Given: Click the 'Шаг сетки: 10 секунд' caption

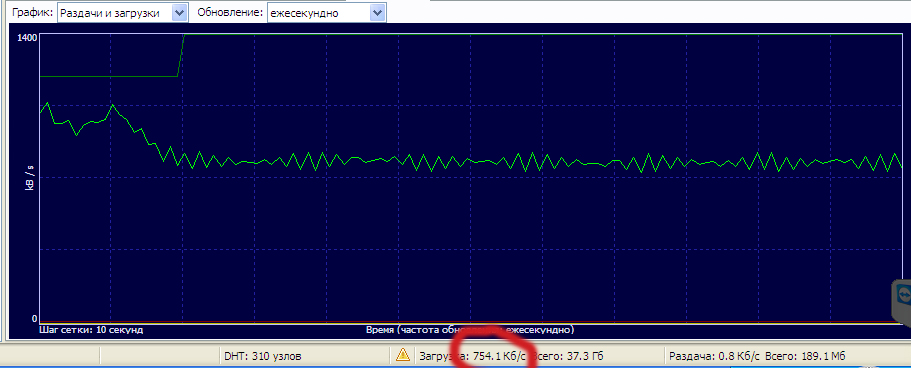Looking at the screenshot, I should pyautogui.click(x=91, y=330).
